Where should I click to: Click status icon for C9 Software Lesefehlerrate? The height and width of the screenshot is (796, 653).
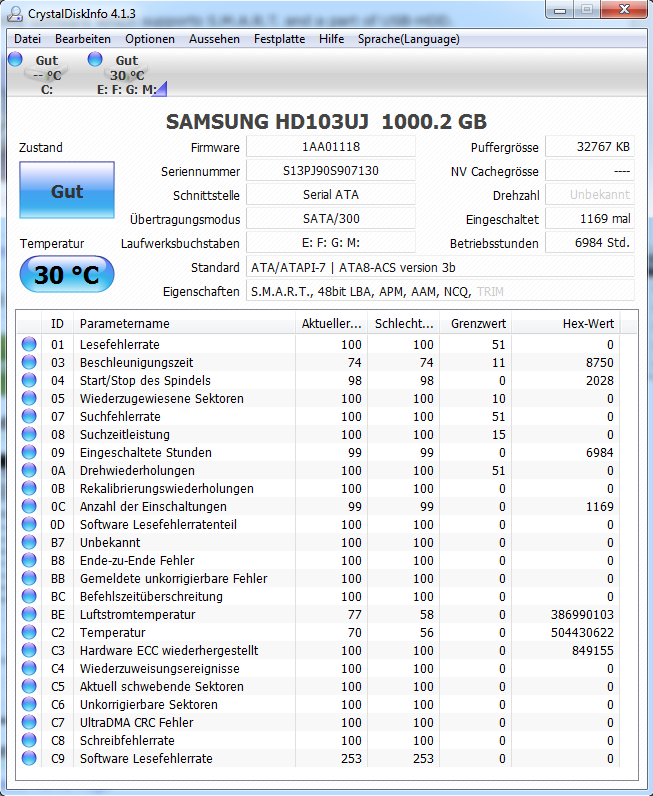[29, 758]
